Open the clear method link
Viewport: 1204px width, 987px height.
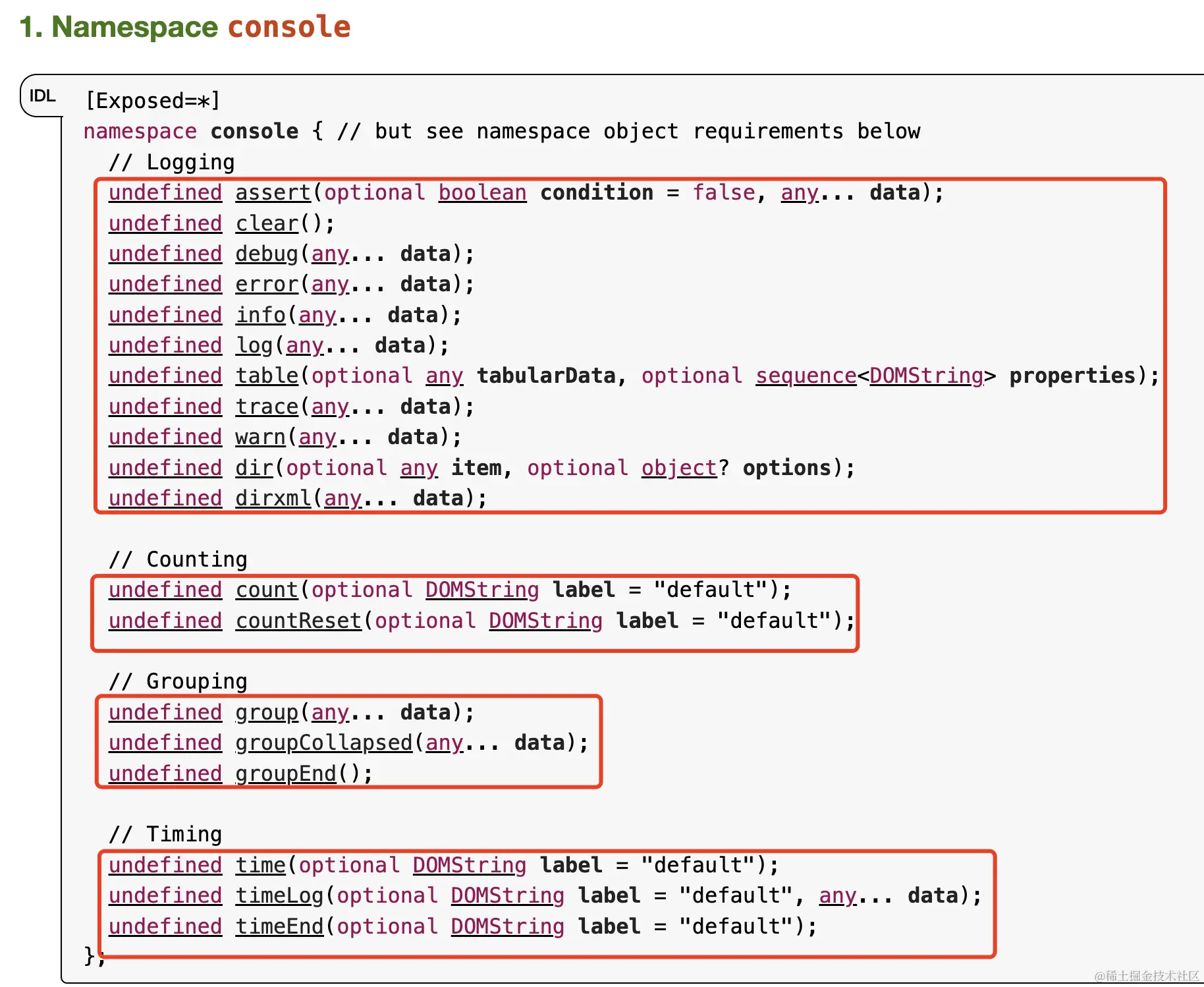click(x=267, y=223)
